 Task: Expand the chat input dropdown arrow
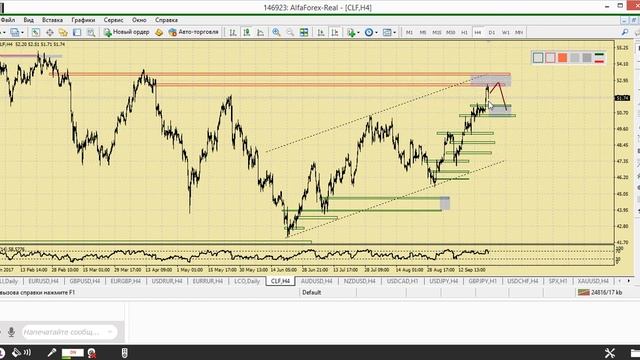(x=110, y=332)
